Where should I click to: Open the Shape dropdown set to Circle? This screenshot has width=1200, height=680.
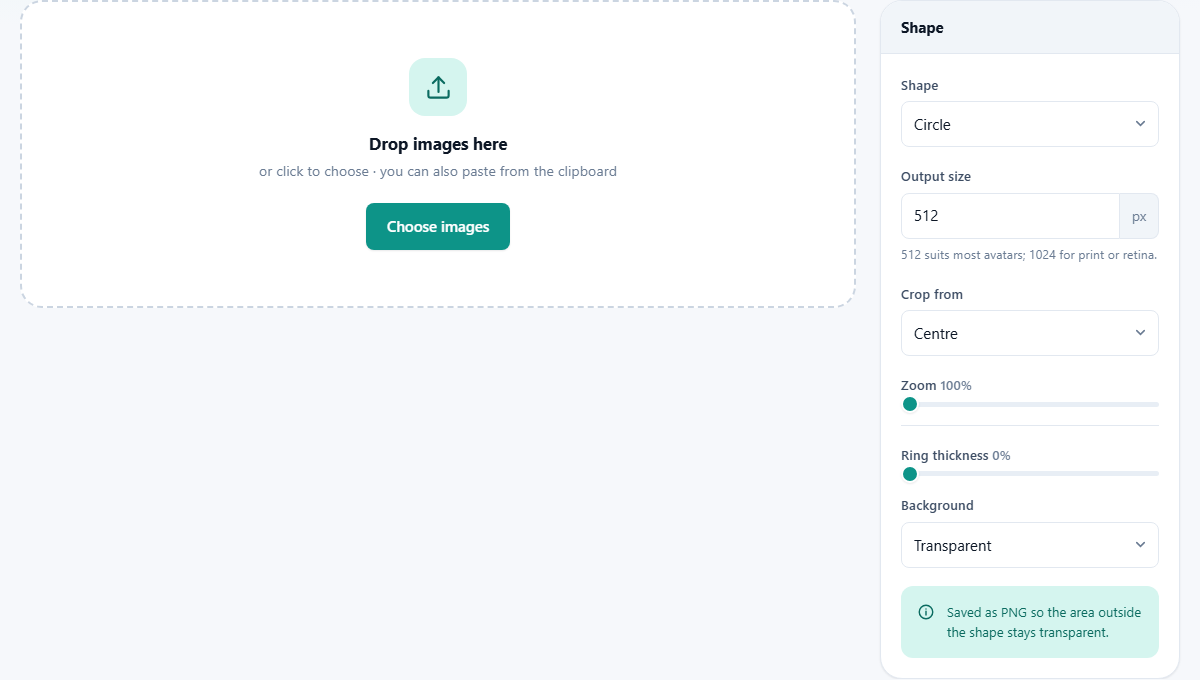[x=1030, y=124]
